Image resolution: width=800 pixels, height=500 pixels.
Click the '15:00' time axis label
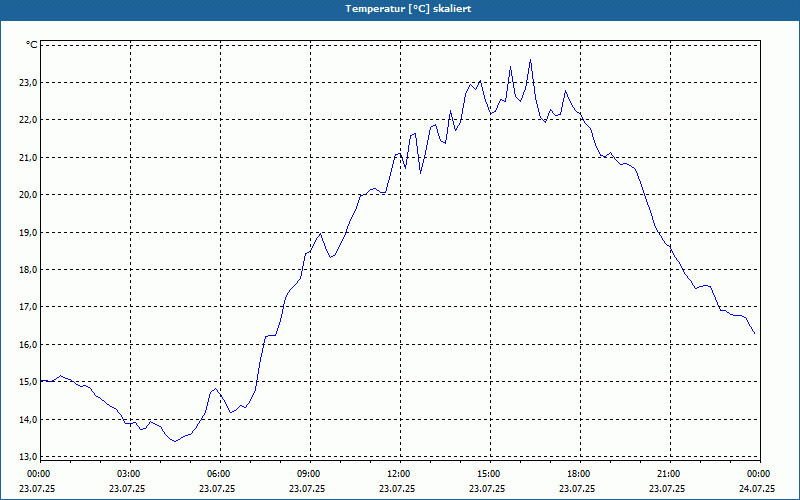coord(490,474)
